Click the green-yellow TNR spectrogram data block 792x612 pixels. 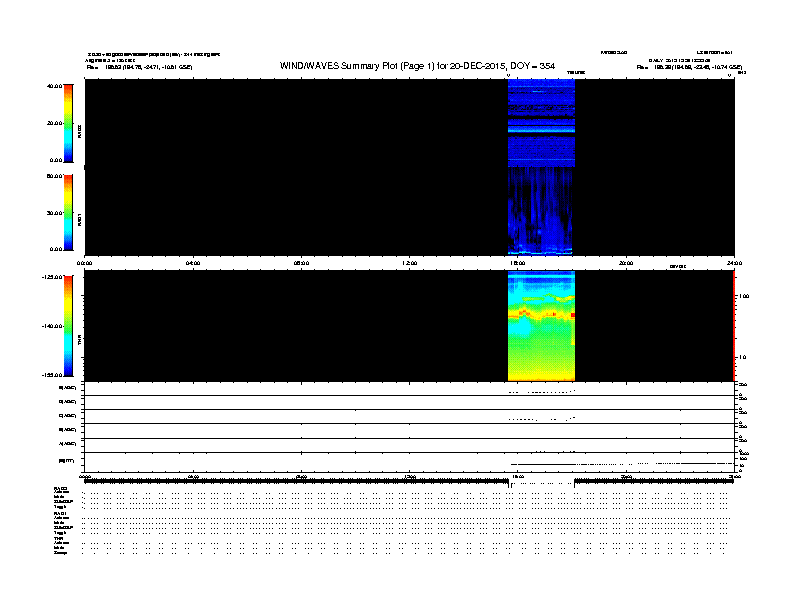tap(541, 326)
